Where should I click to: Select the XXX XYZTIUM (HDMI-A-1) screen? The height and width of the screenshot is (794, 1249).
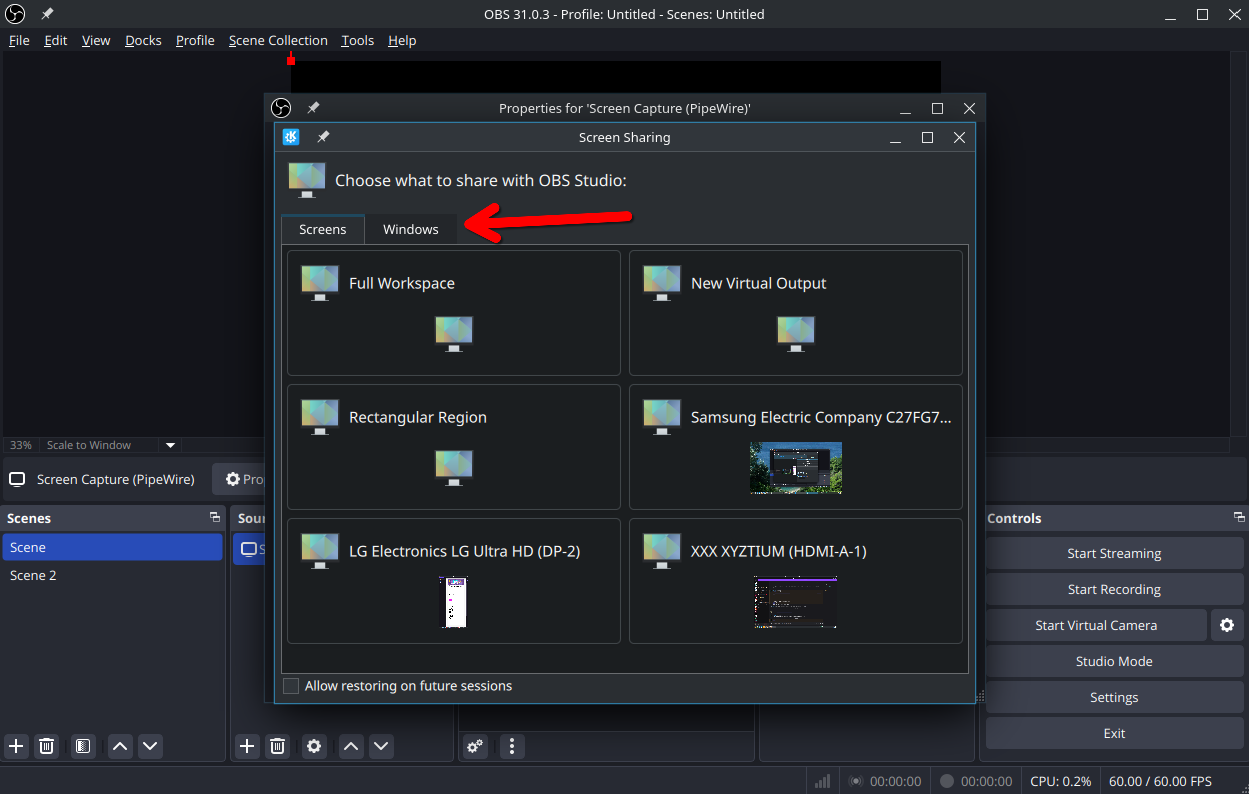pos(796,581)
